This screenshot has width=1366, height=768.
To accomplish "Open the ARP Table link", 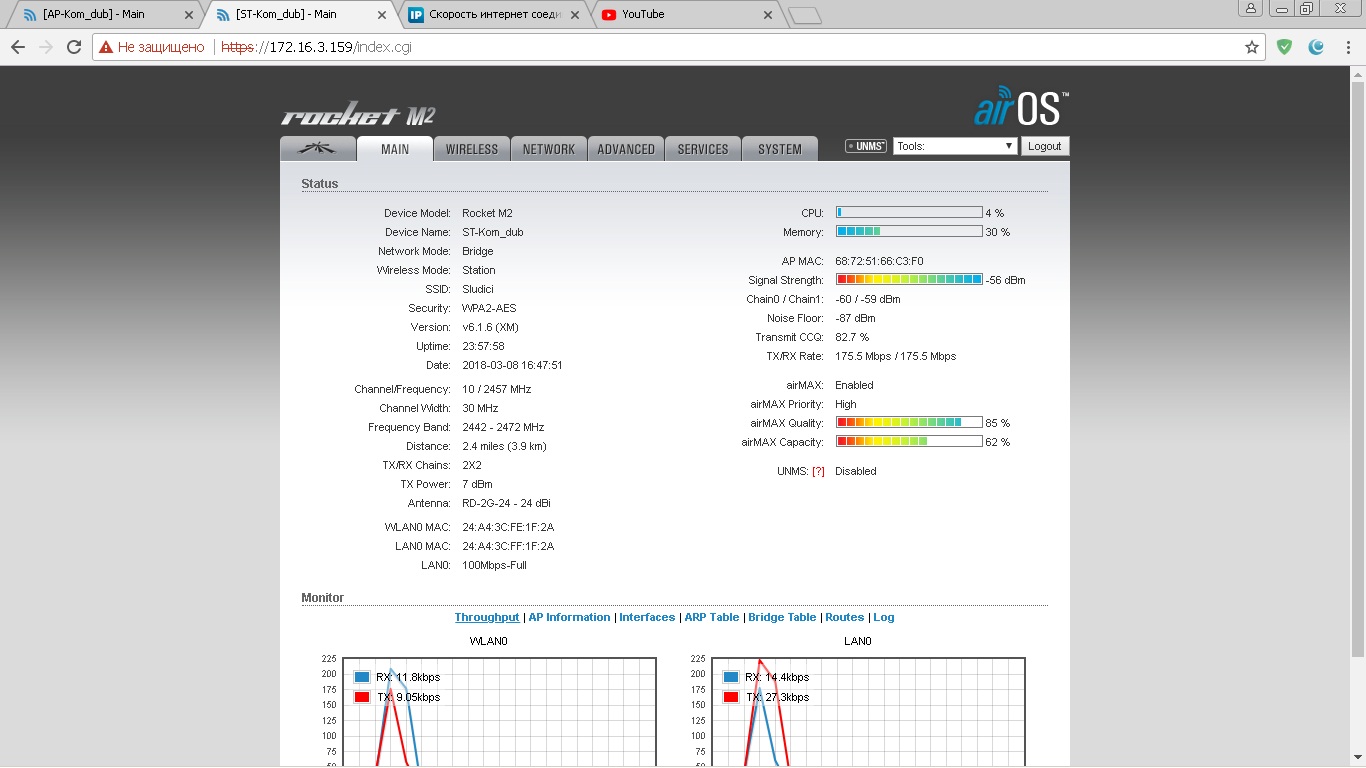I will (x=712, y=617).
